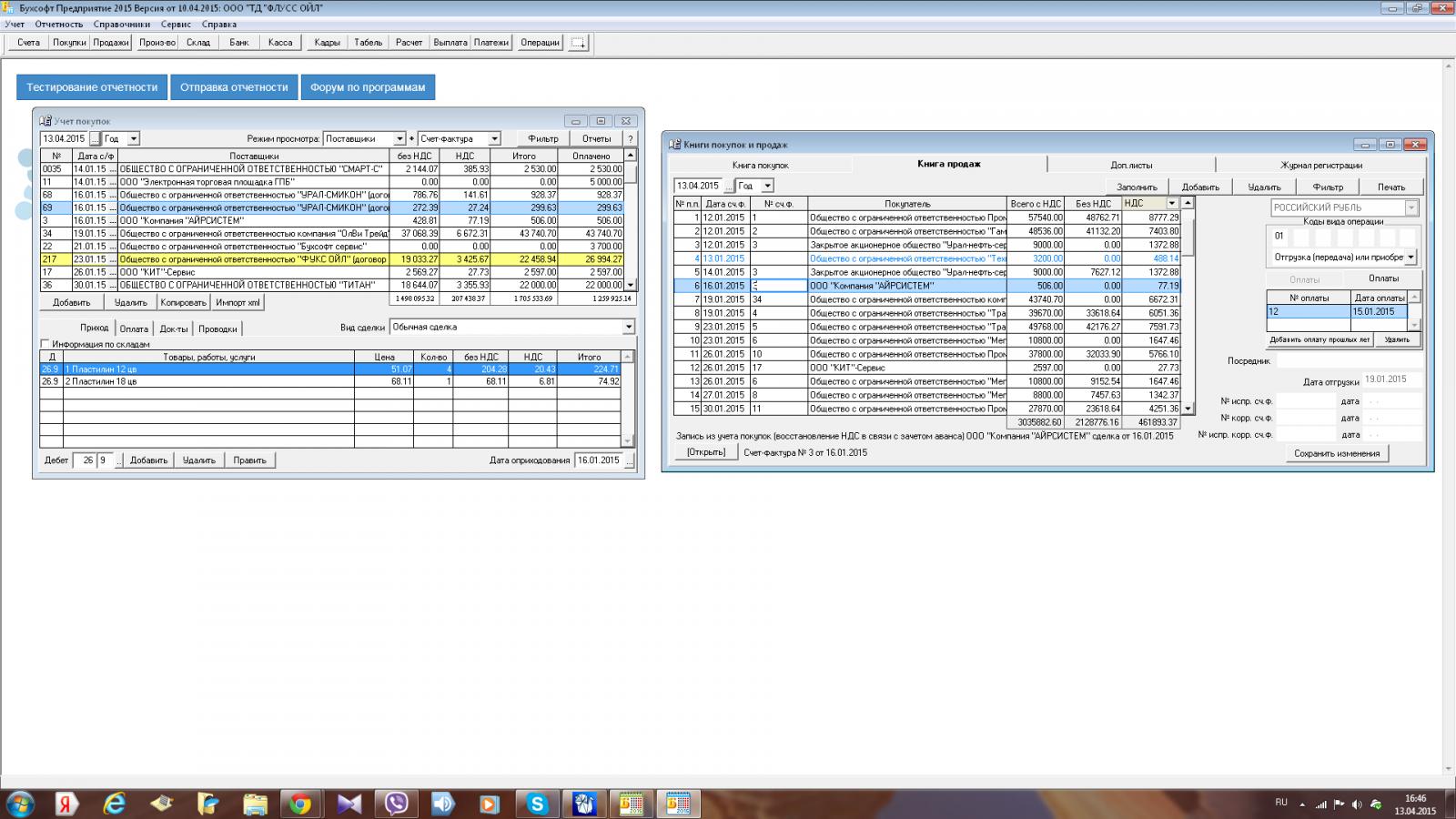Open the Вид сделки dropdown
The width and height of the screenshot is (1456, 819).
click(x=628, y=328)
